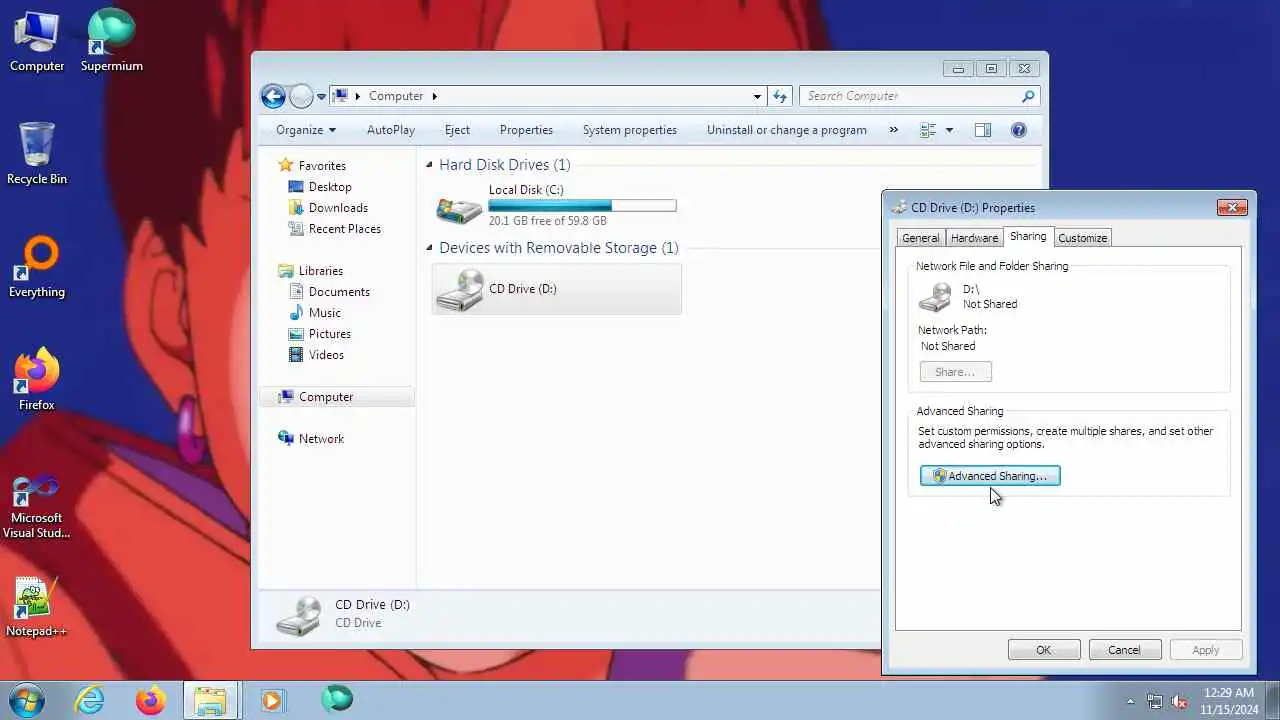Click the refresh button beside address bar

781,96
